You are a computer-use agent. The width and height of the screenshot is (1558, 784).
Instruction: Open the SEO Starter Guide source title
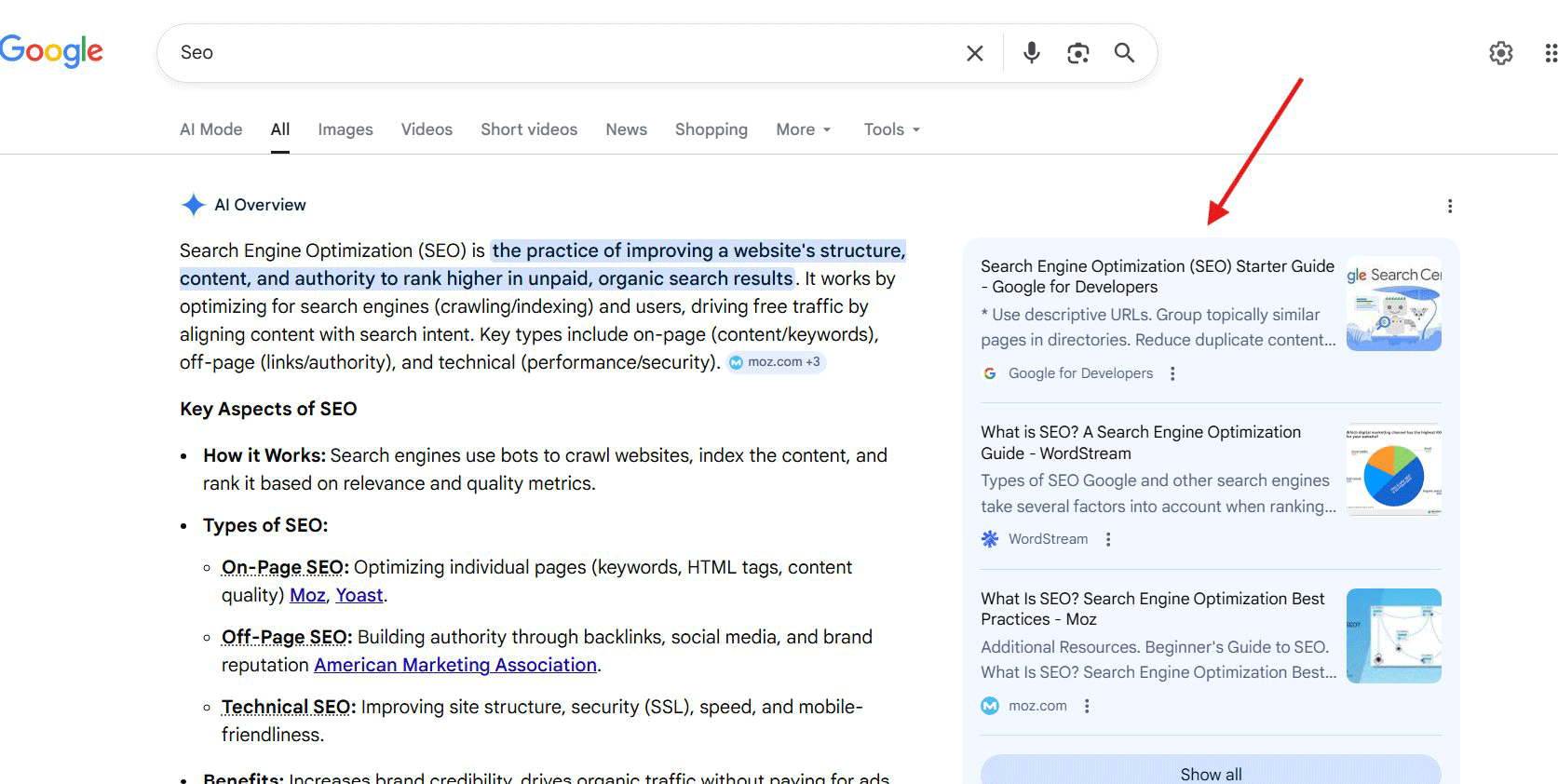point(1158,277)
